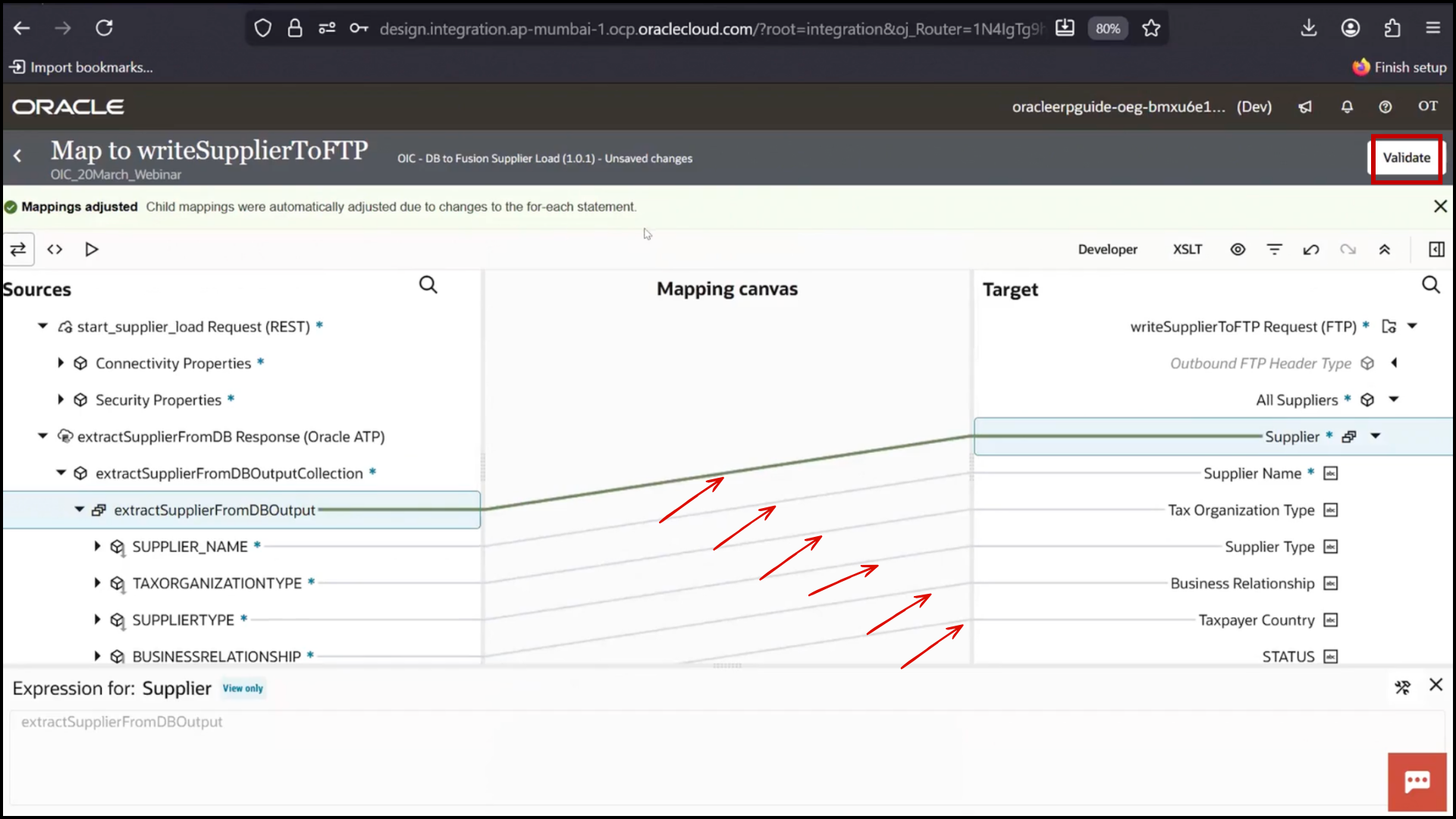This screenshot has height=819, width=1456.
Task: Select Supplier Name target element
Action: click(x=1252, y=473)
